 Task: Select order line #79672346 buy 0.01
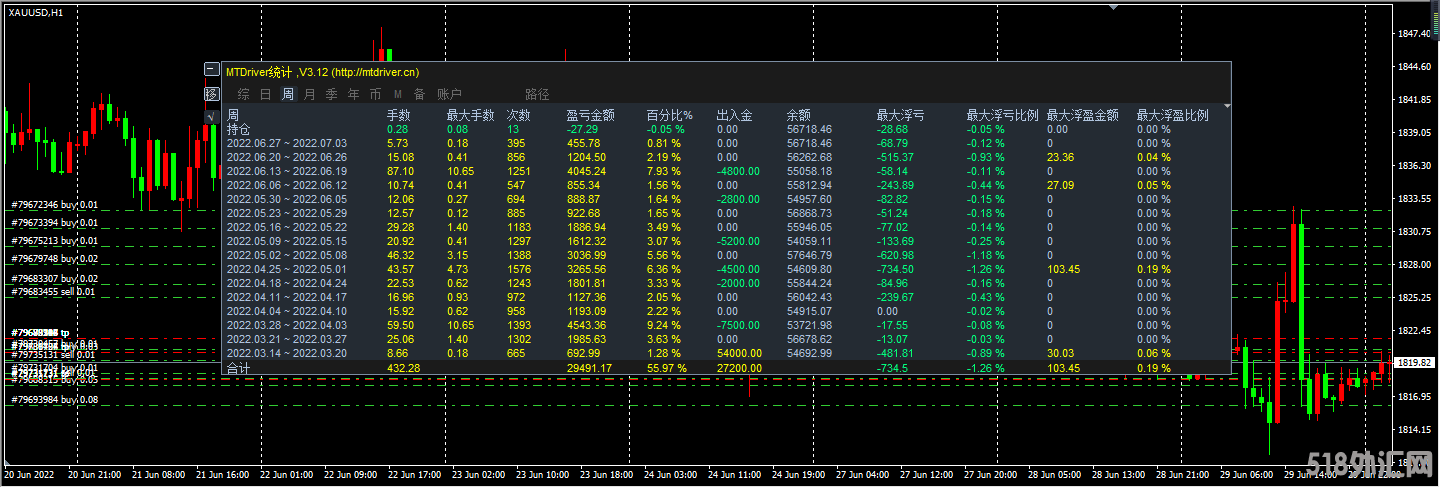point(54,205)
